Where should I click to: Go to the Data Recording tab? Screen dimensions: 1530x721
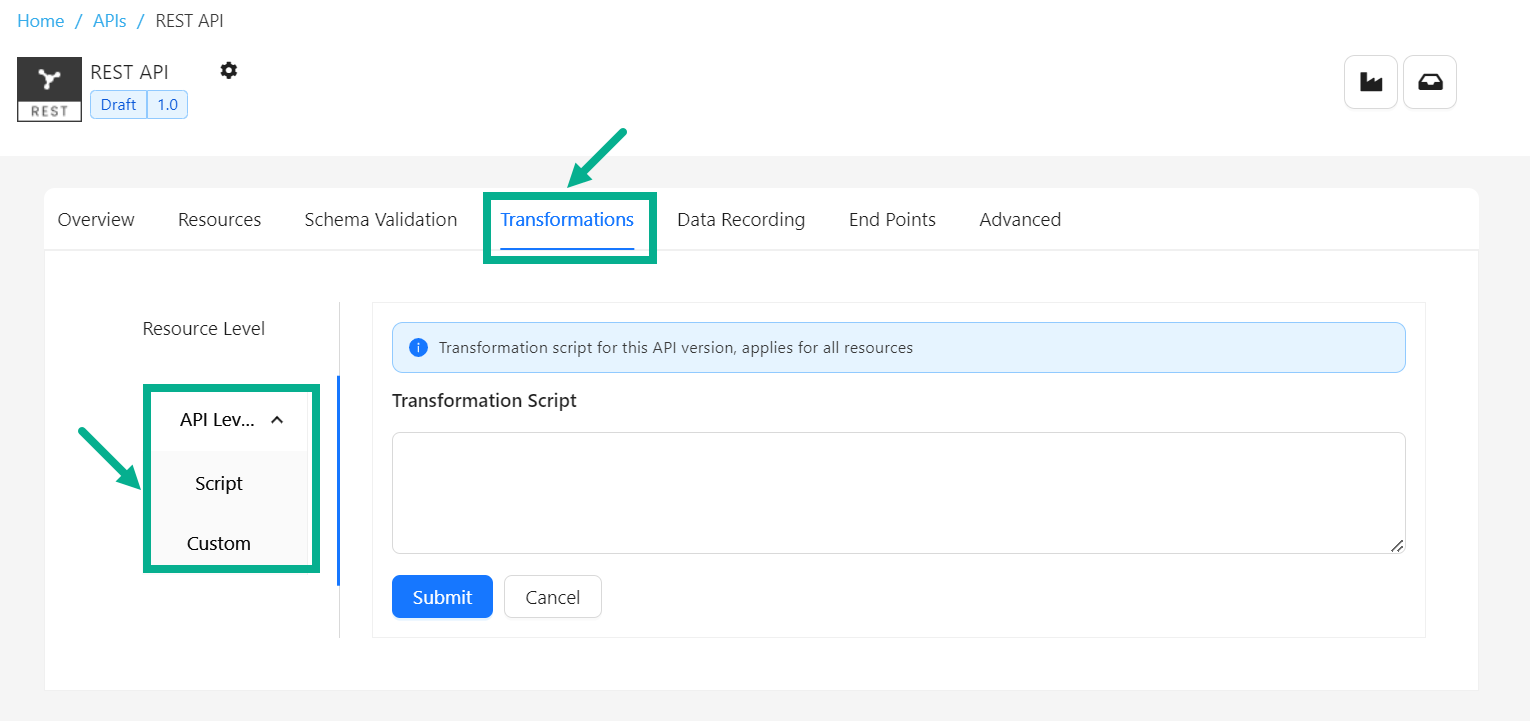tap(740, 220)
